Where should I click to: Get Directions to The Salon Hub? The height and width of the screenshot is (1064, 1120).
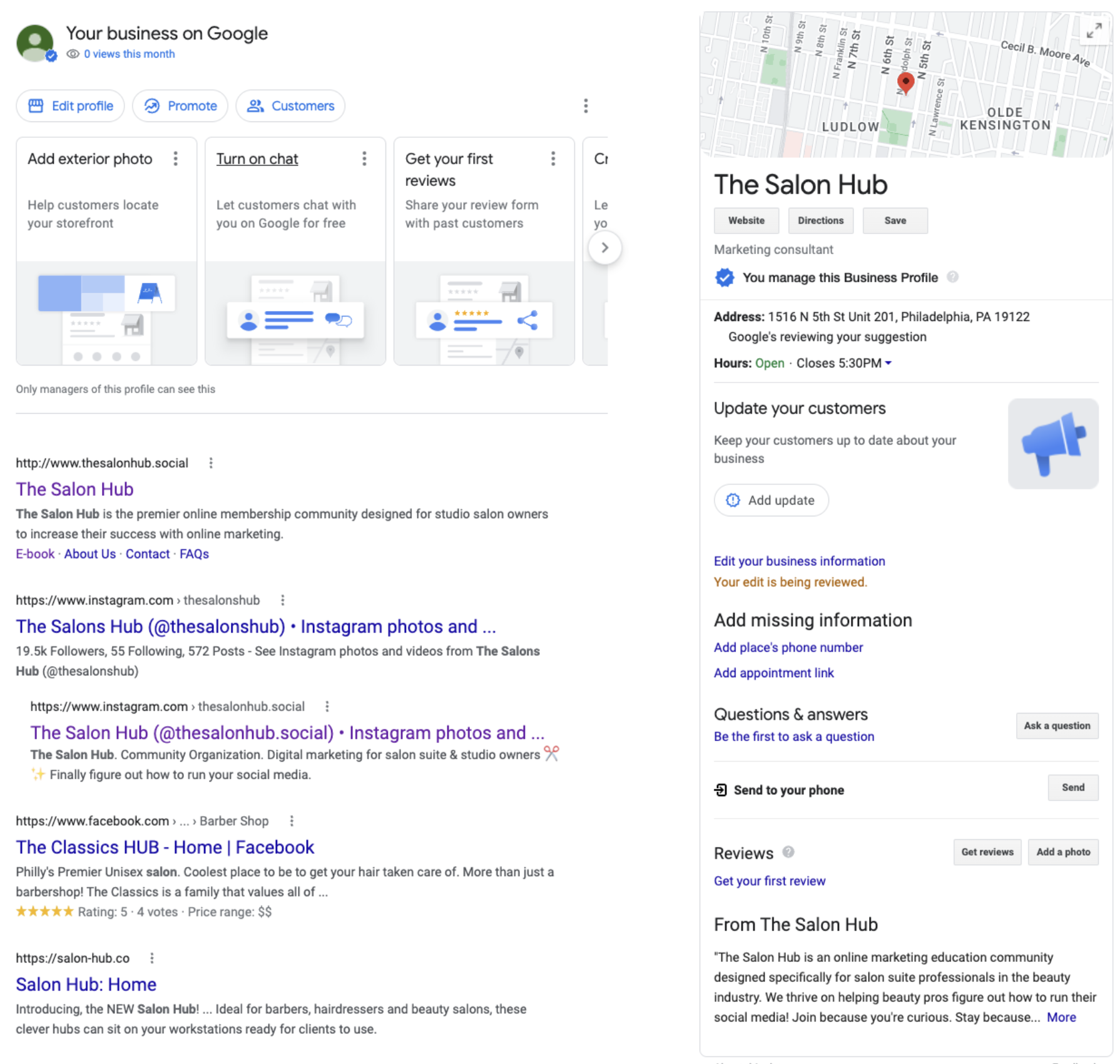click(x=820, y=220)
